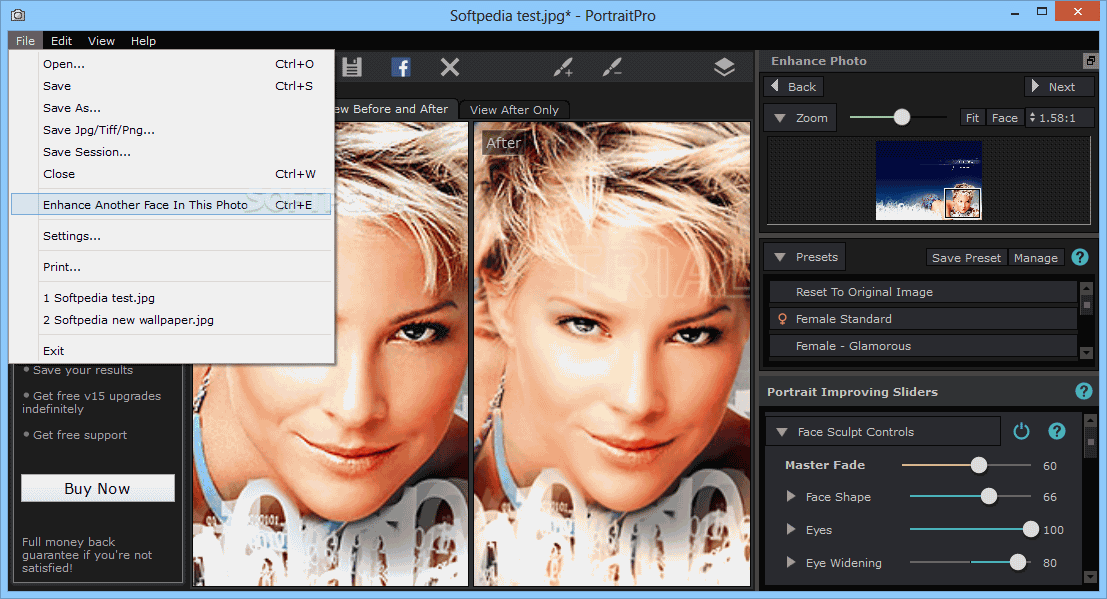
Task: Choose Close from File menu
Action: click(172, 174)
